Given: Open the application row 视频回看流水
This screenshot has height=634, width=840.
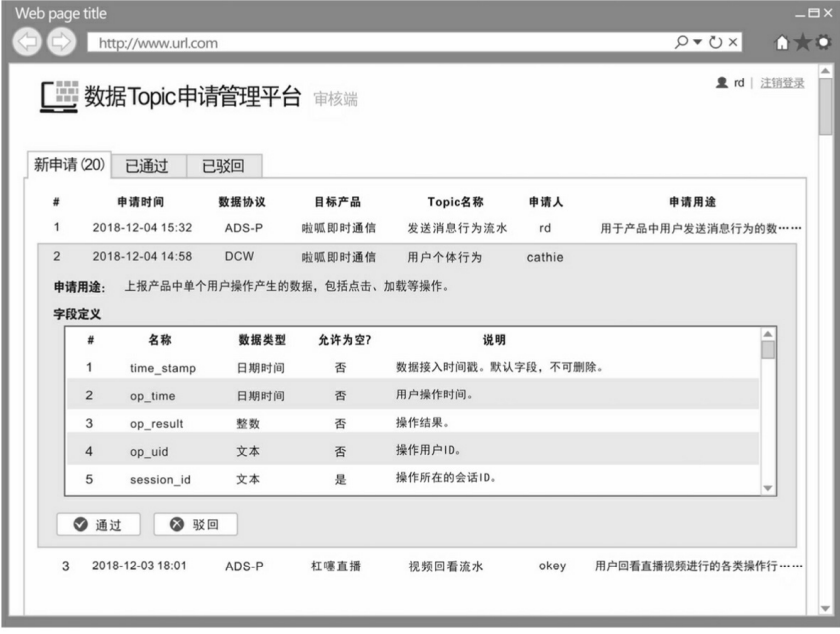Looking at the screenshot, I should 422,566.
